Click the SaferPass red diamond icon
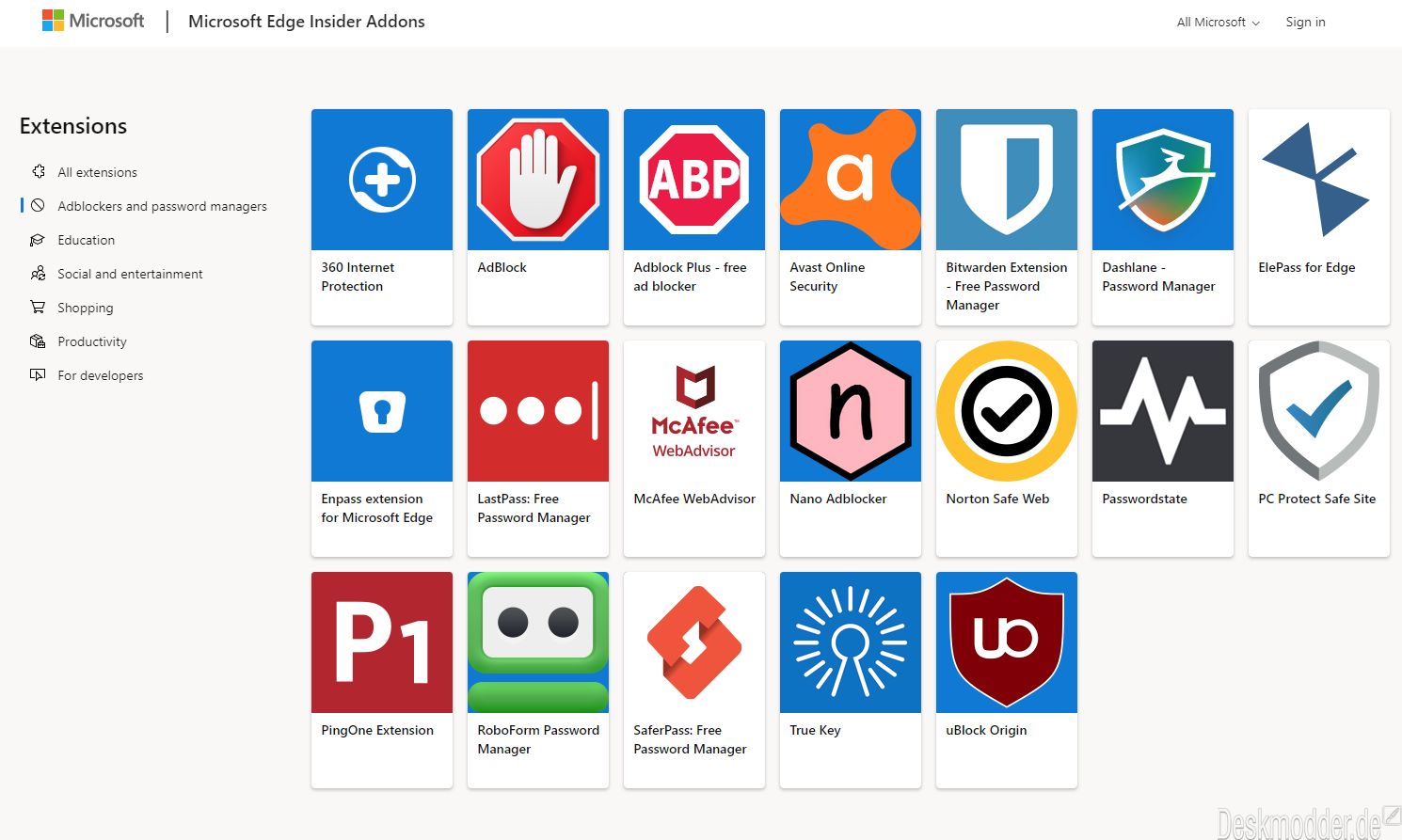 point(694,642)
